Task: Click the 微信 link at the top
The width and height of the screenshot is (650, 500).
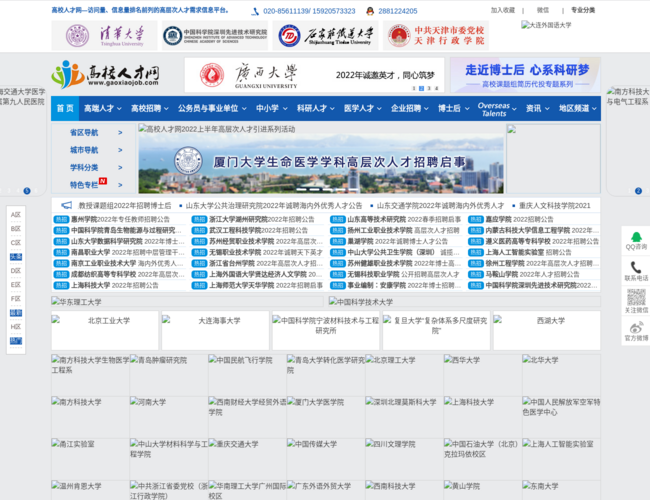Action: point(543,10)
